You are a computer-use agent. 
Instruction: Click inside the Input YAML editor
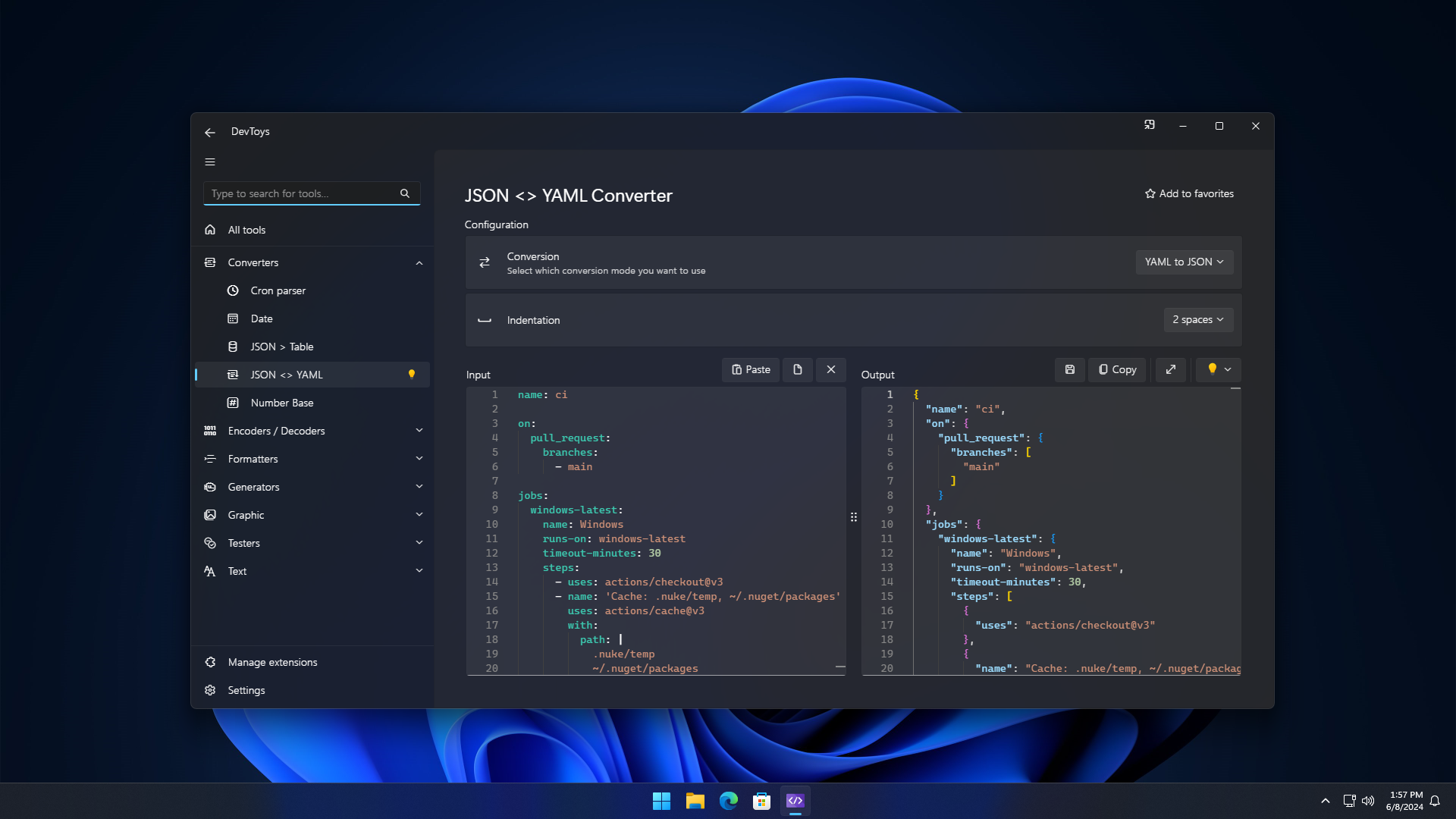[656, 531]
